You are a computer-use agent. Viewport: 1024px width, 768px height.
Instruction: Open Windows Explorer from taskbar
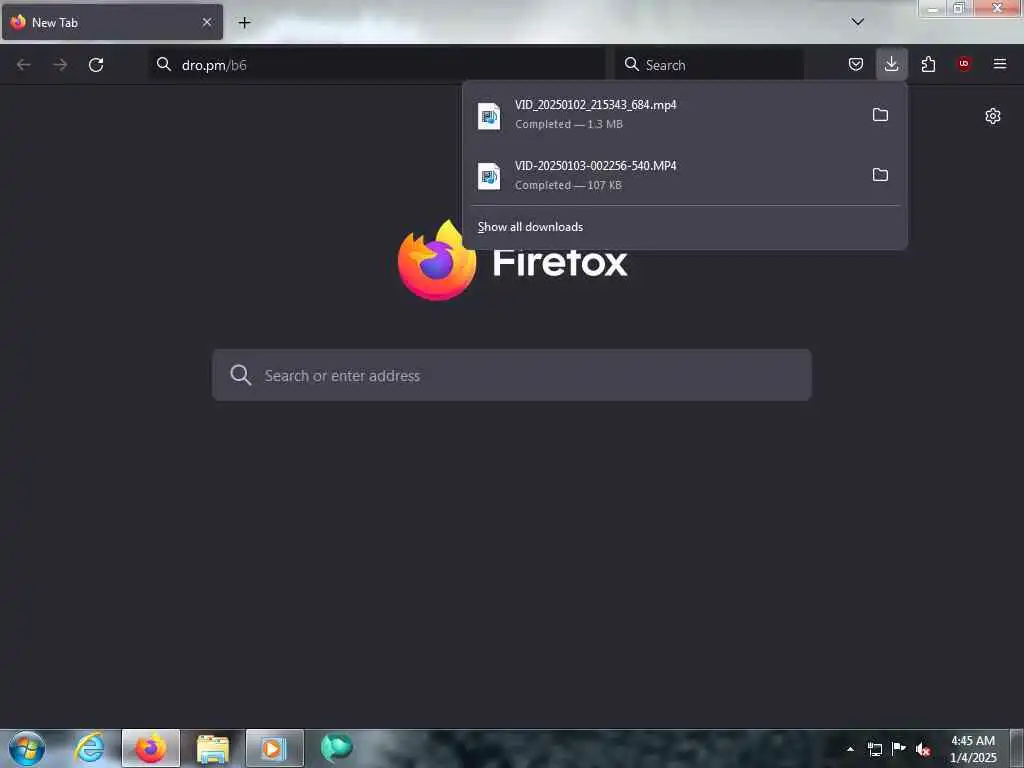[x=213, y=748]
